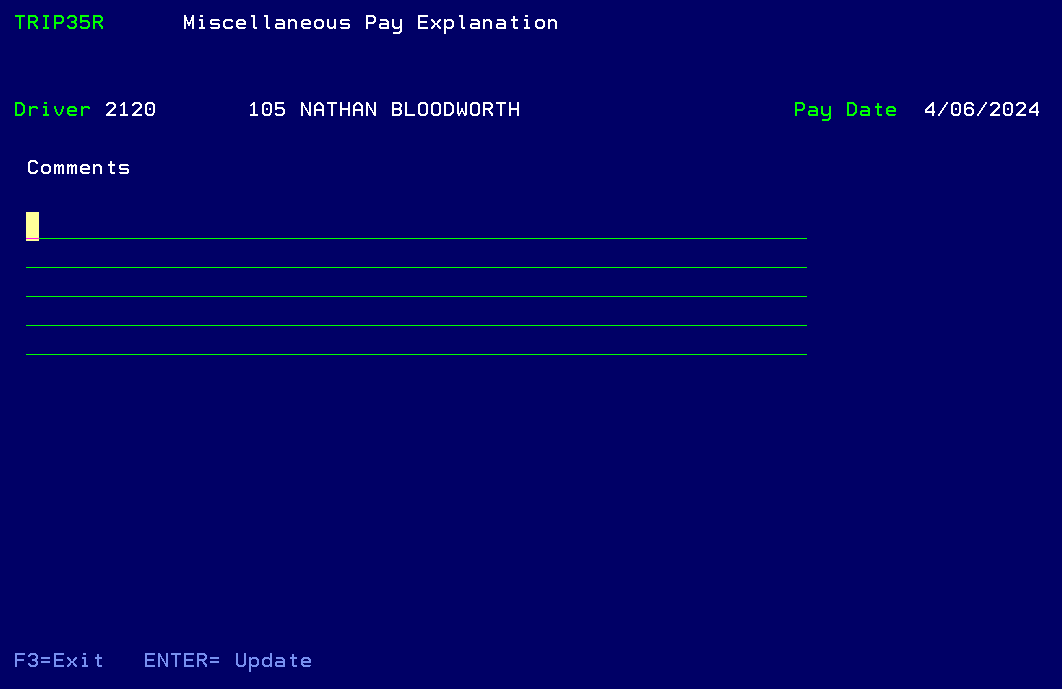Image resolution: width=1062 pixels, height=689 pixels.
Task: Click the first comment input line
Action: coord(416,226)
